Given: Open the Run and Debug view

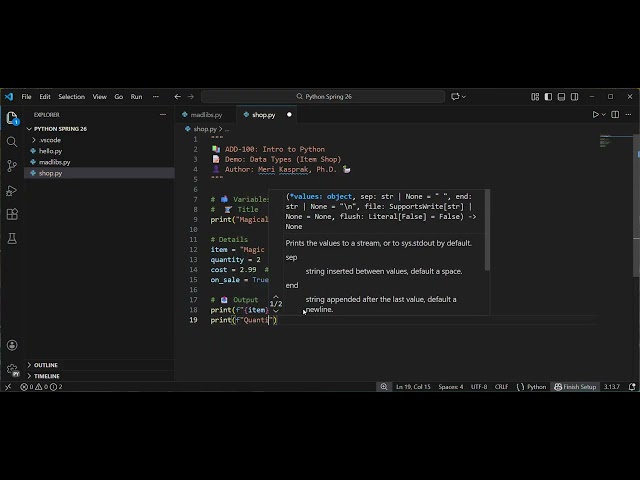Looking at the screenshot, I should (x=12, y=189).
